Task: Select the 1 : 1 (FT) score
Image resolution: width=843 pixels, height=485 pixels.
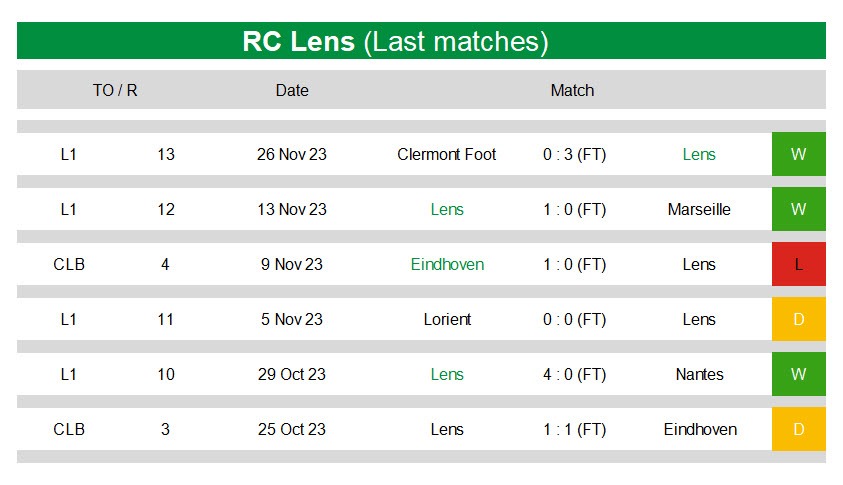Action: [x=574, y=430]
